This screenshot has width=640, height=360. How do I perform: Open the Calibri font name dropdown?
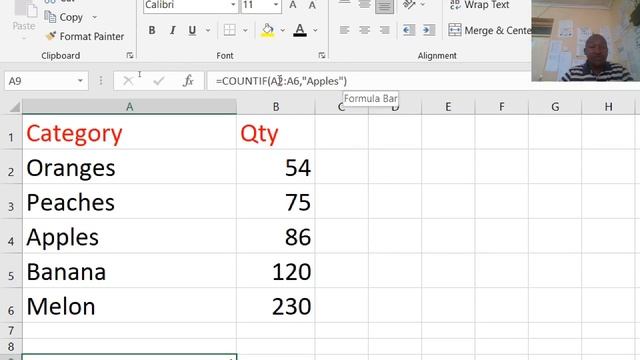point(233,5)
